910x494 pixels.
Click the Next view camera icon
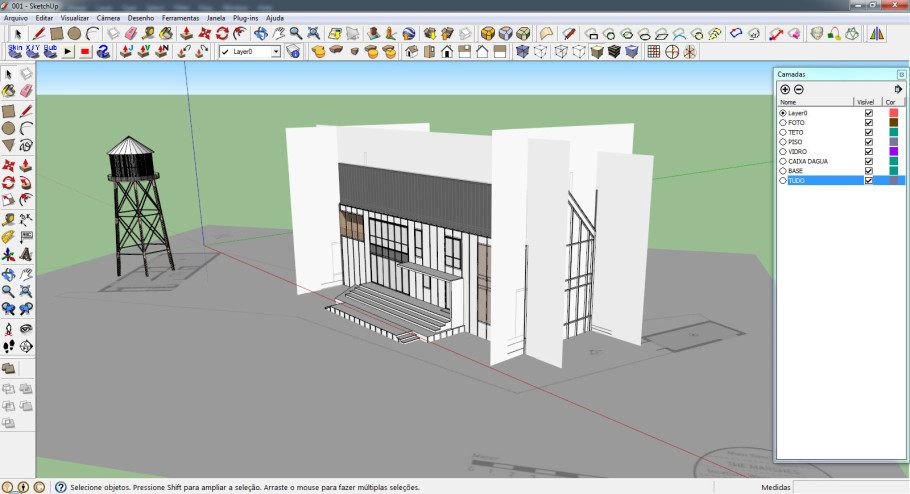(x=26, y=309)
